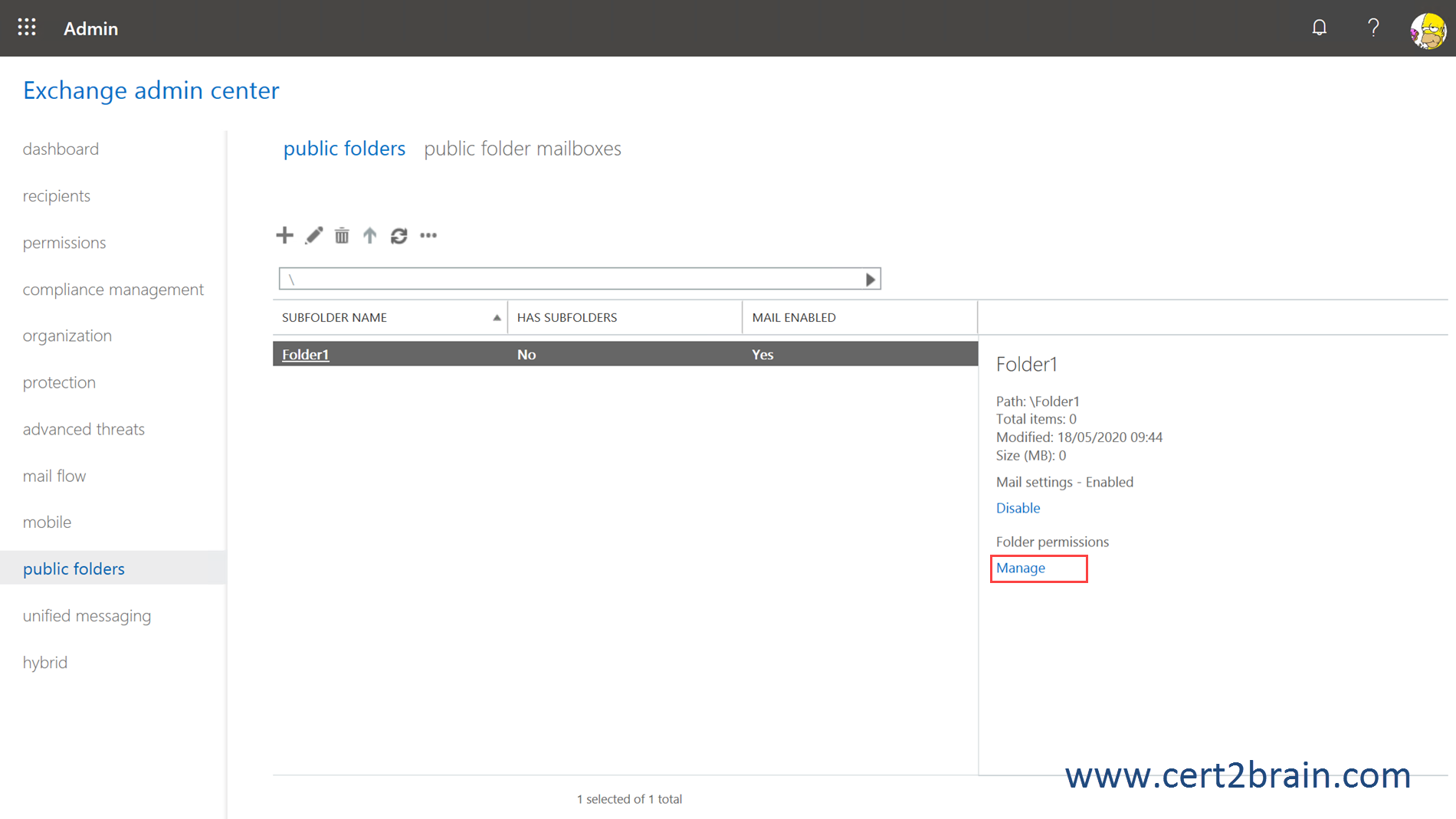The height and width of the screenshot is (819, 1456).
Task: Delete the selected public folder
Action: [x=342, y=235]
